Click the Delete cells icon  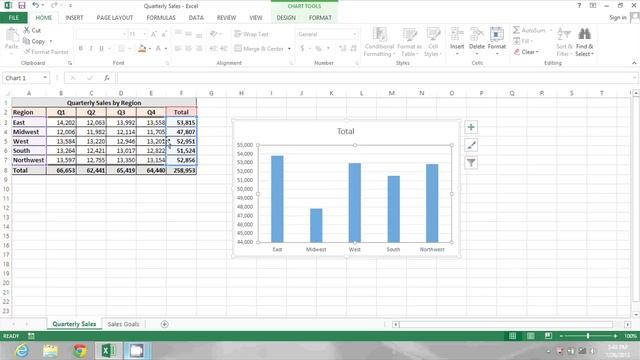pos(476,34)
